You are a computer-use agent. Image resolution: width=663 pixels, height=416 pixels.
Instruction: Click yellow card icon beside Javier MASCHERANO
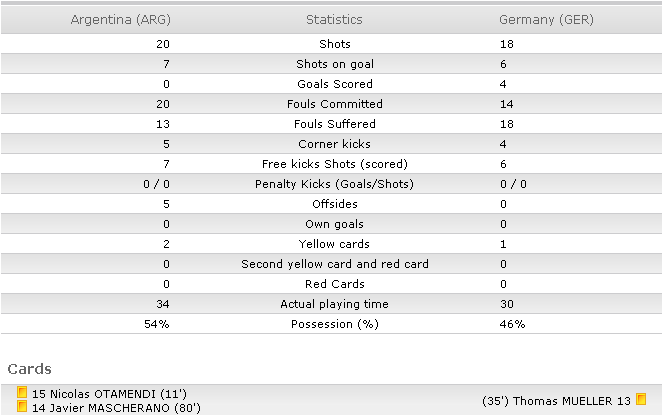point(22,406)
